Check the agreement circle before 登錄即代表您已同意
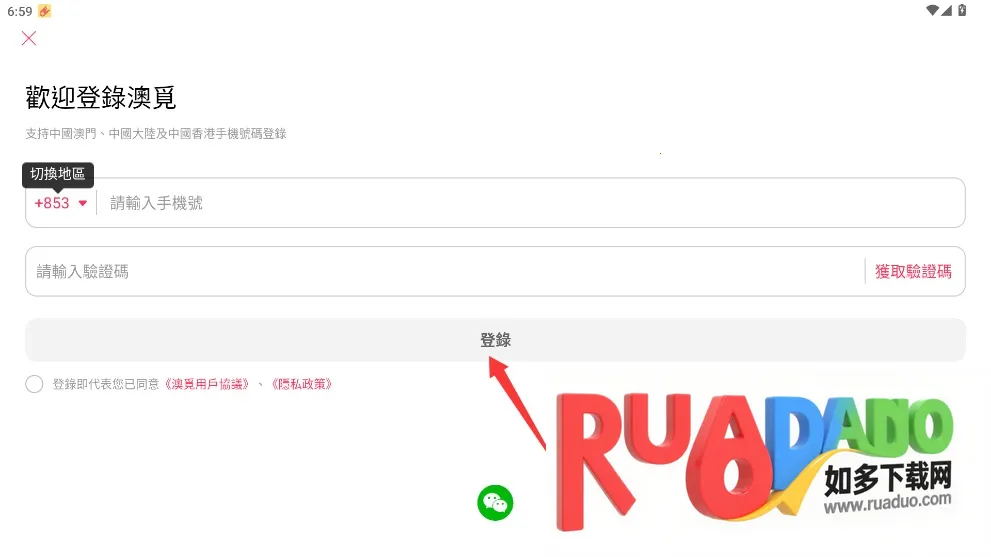The width and height of the screenshot is (991, 557). click(34, 384)
